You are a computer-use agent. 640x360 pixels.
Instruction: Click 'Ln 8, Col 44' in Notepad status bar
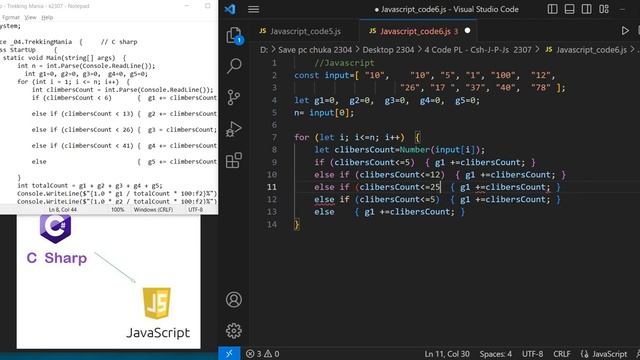click(x=62, y=209)
